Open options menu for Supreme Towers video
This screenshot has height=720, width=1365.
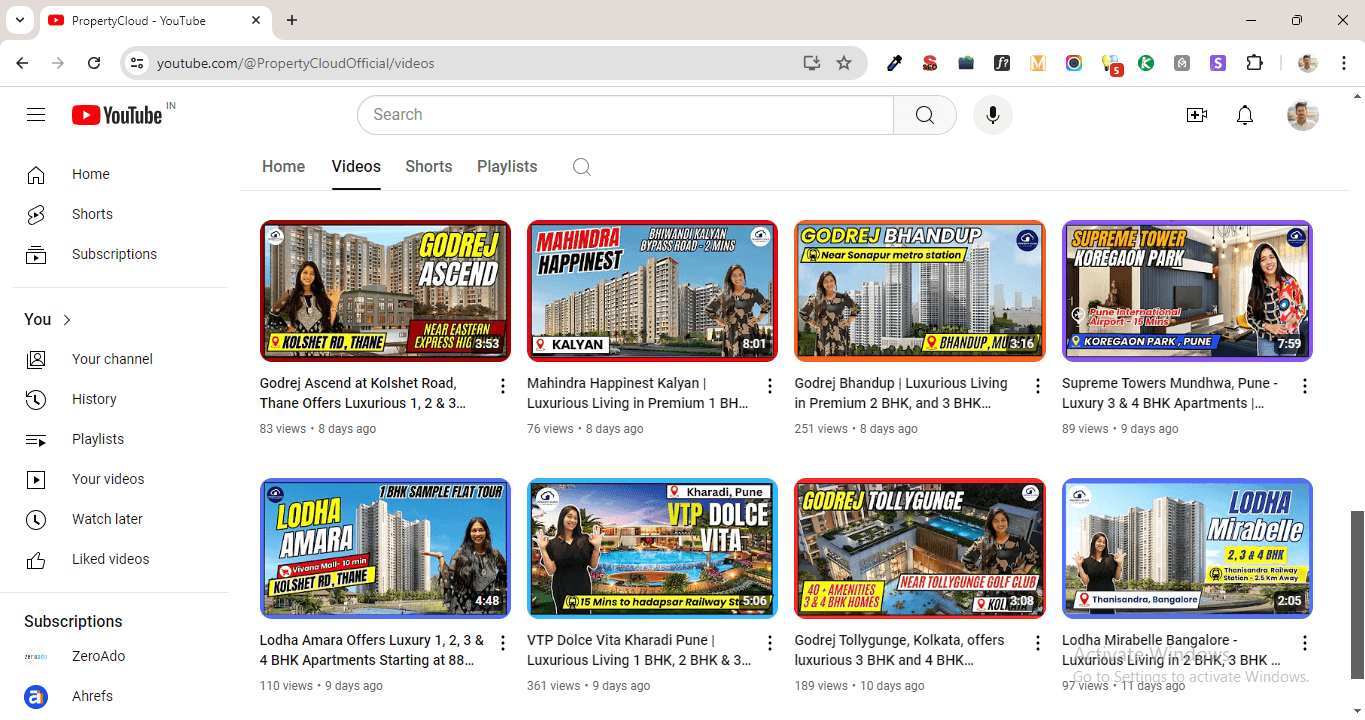coord(1305,386)
